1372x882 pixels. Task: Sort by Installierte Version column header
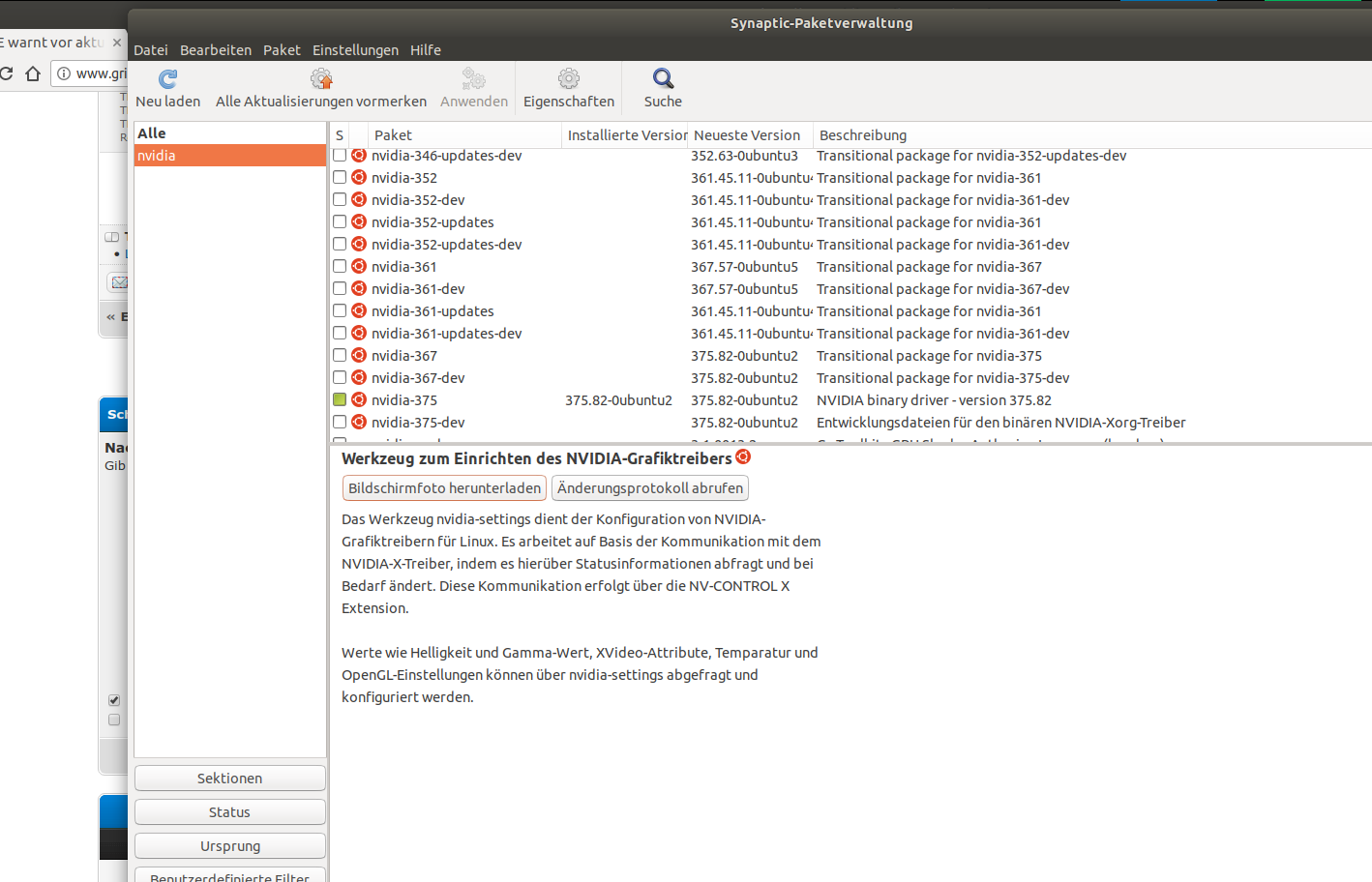click(x=625, y=135)
